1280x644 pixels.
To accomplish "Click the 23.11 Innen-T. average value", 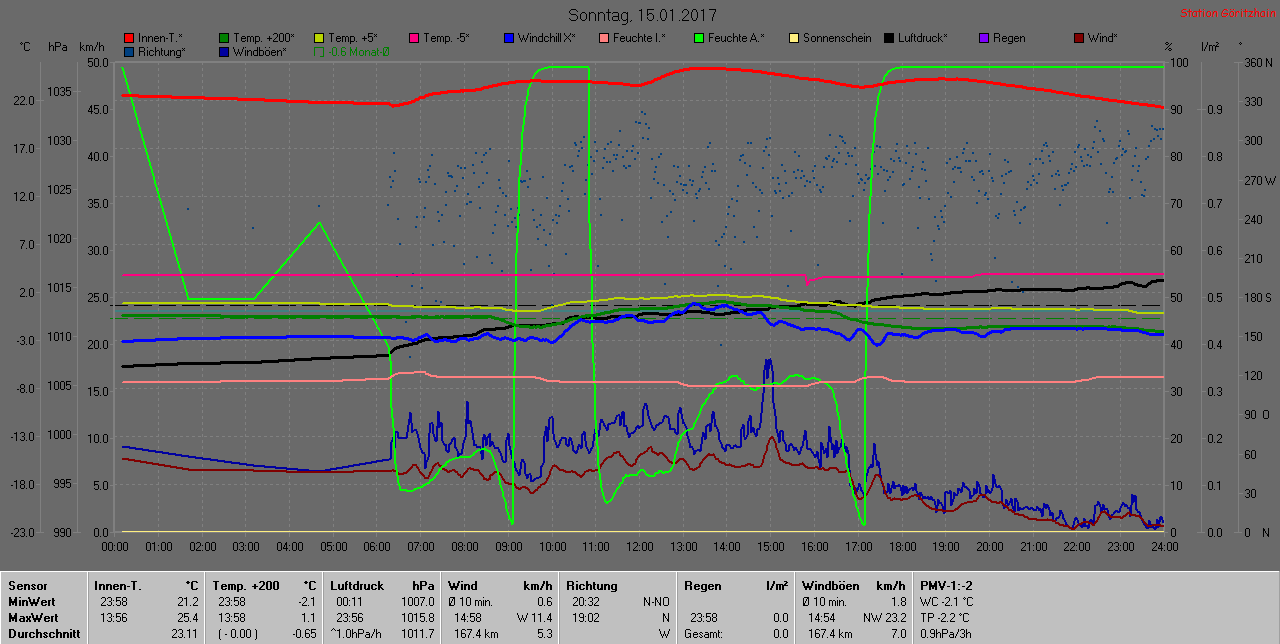I will [185, 633].
